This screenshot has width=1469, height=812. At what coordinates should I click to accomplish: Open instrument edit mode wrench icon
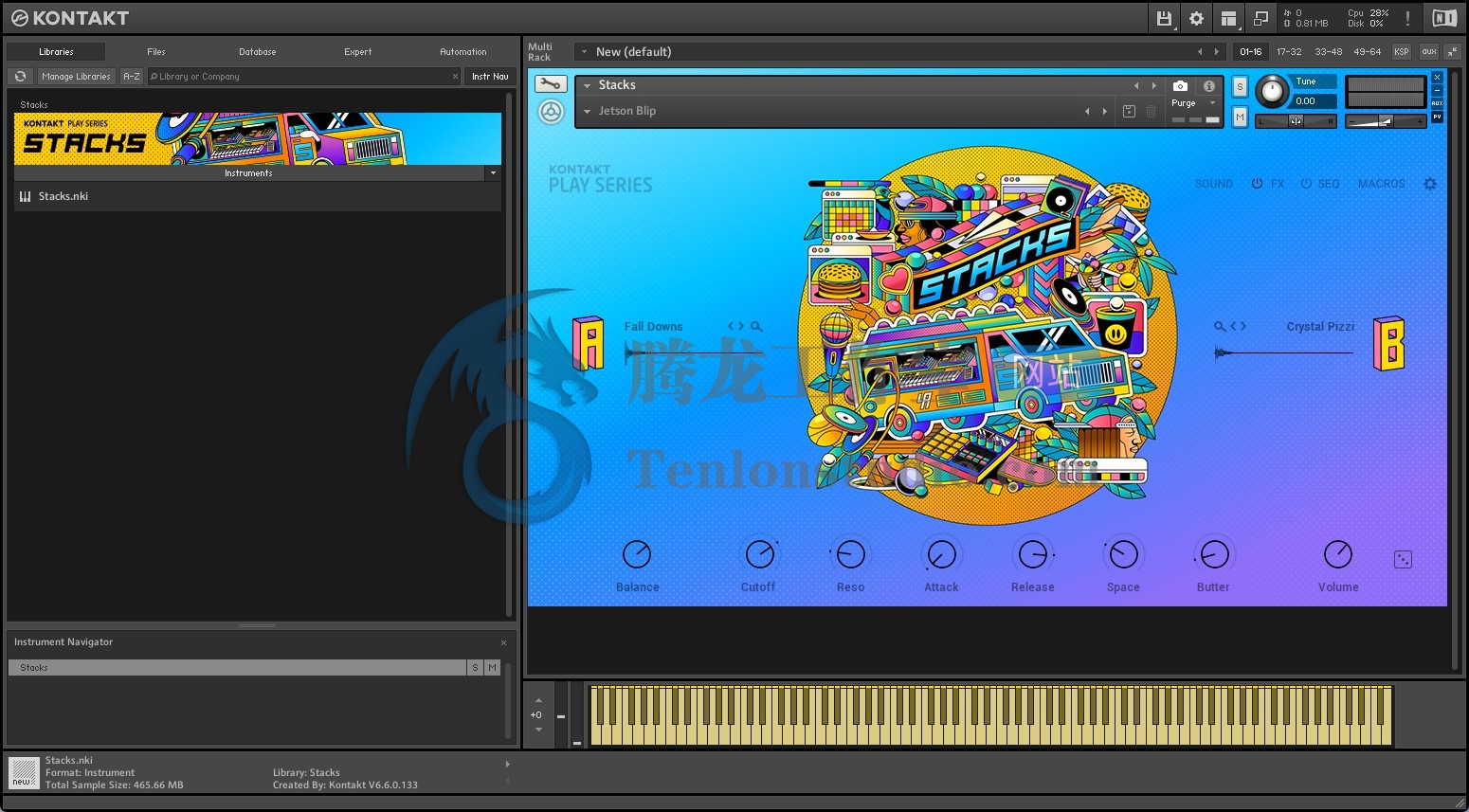click(x=551, y=83)
